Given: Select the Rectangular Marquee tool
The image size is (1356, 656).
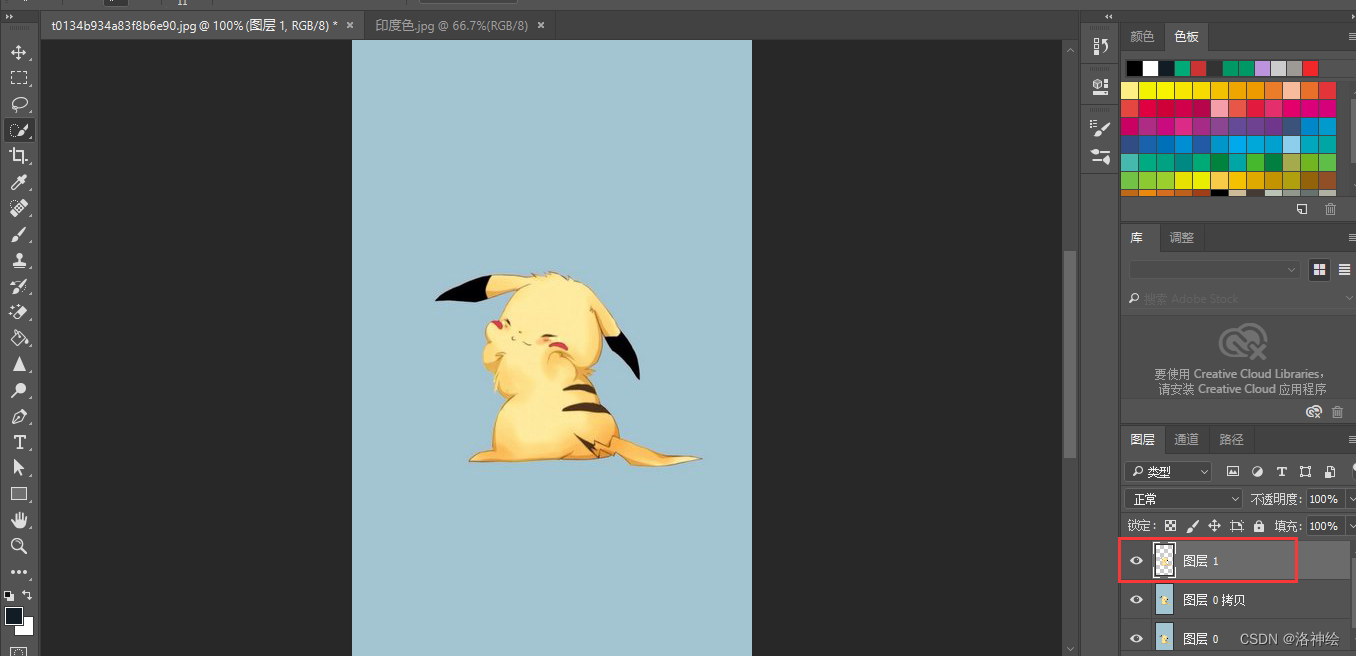Looking at the screenshot, I should pyautogui.click(x=19, y=77).
